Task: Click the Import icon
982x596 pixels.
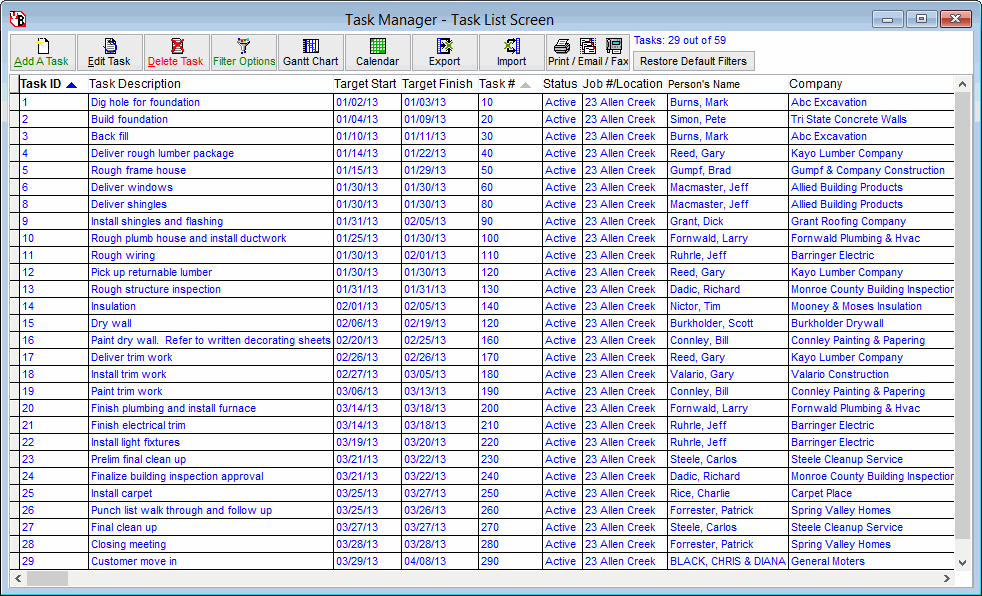Action: click(511, 52)
